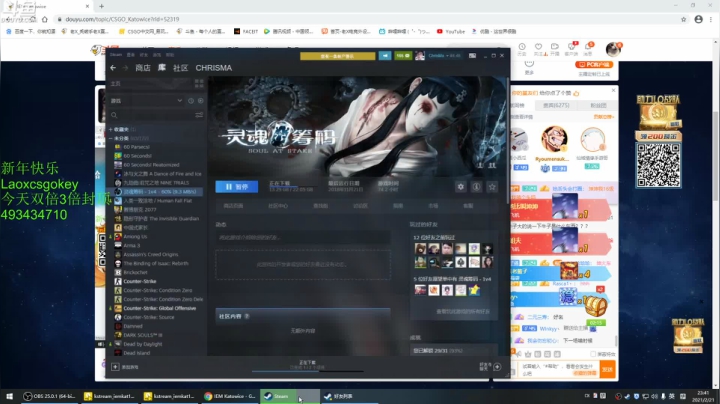Select 60 Parsecs! in the game list
720x404 pixels.
[136, 147]
